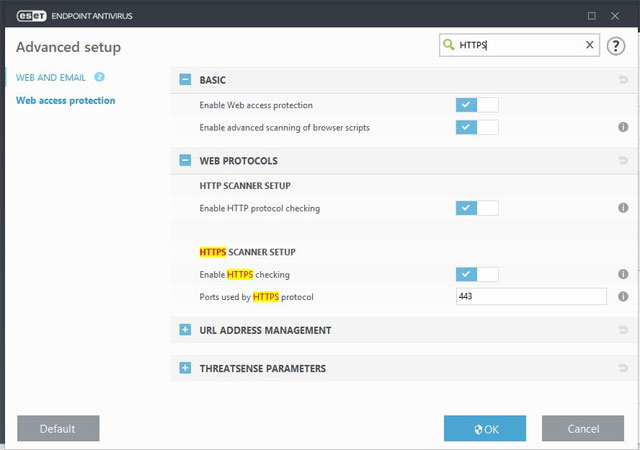Click the Enable HTTPS checking label

244,274
